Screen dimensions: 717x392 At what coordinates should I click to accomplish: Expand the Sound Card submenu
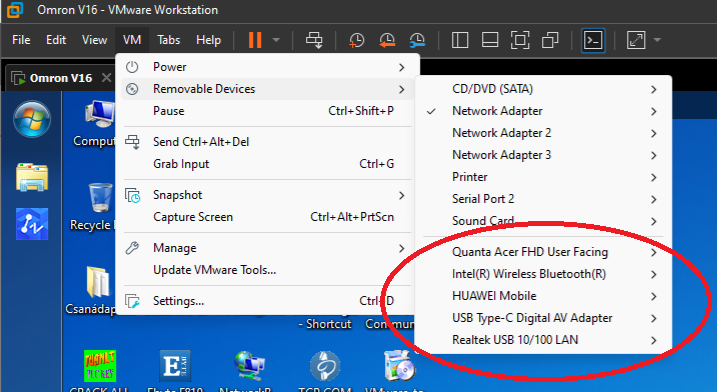point(543,220)
